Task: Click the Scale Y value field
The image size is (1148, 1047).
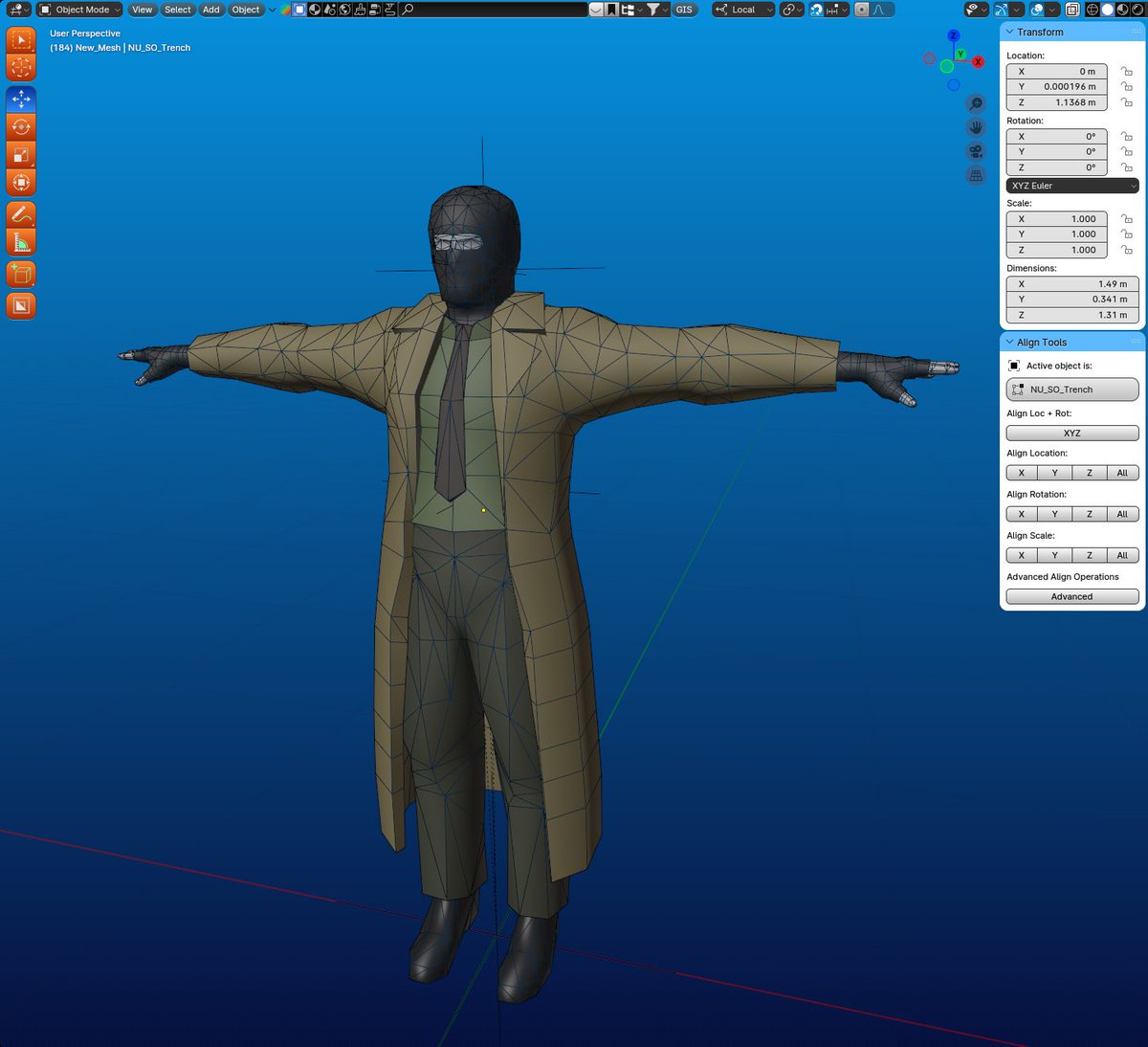Action: [1057, 234]
